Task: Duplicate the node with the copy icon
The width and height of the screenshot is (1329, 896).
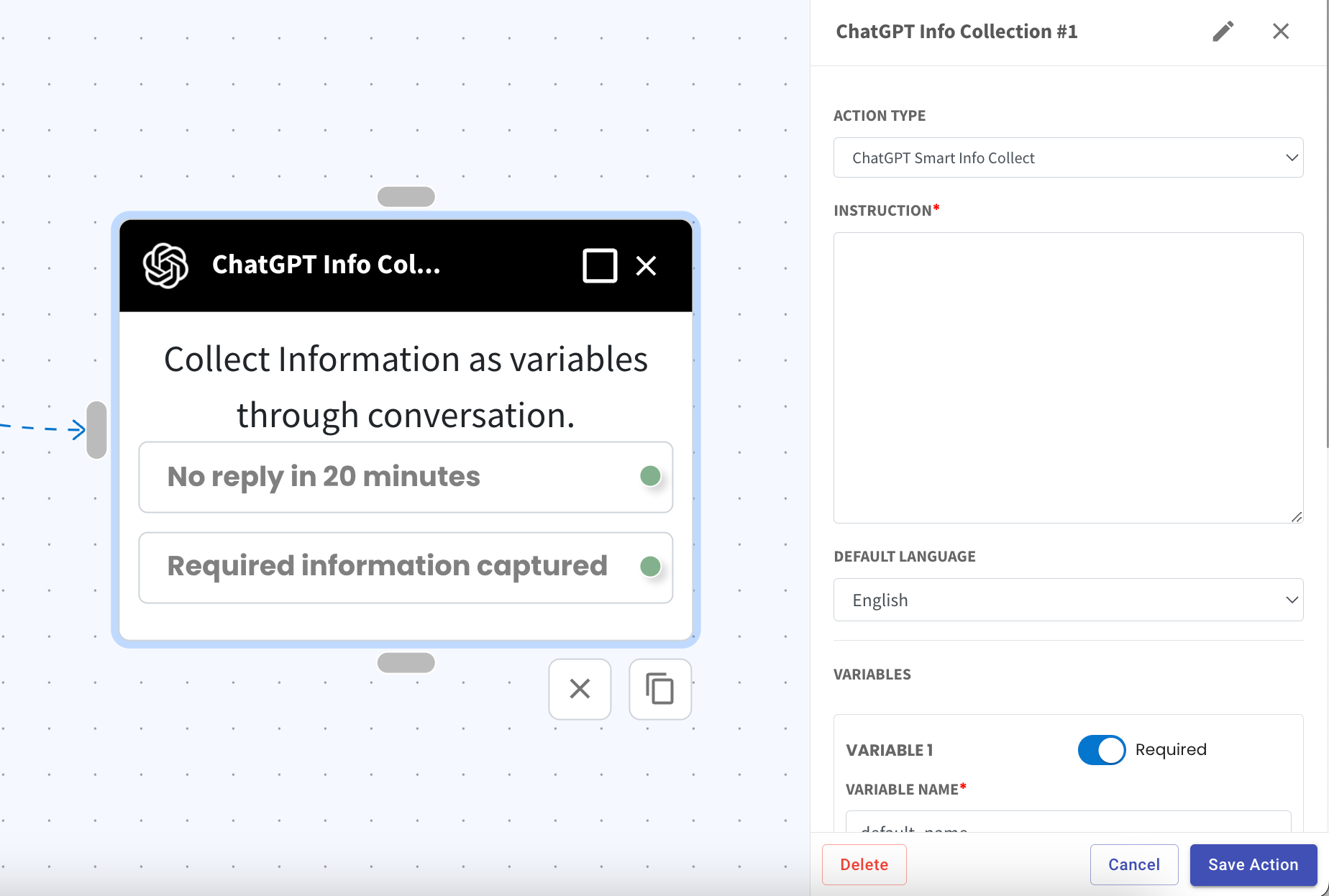Action: click(x=660, y=689)
